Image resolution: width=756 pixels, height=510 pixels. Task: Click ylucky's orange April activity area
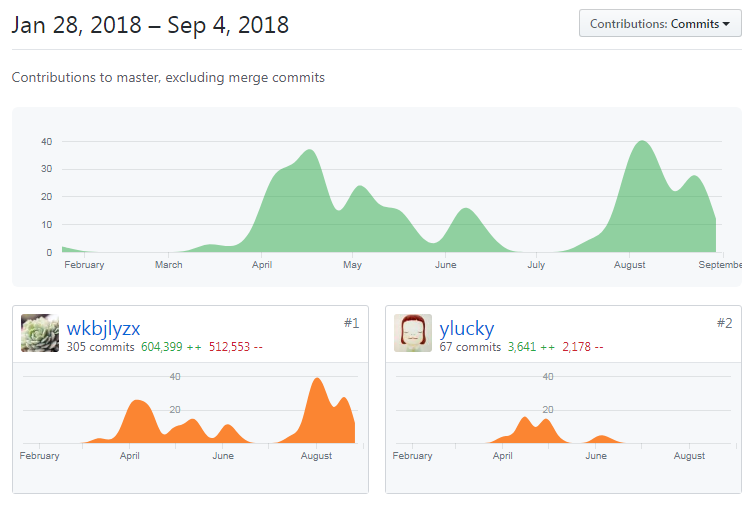[534, 429]
